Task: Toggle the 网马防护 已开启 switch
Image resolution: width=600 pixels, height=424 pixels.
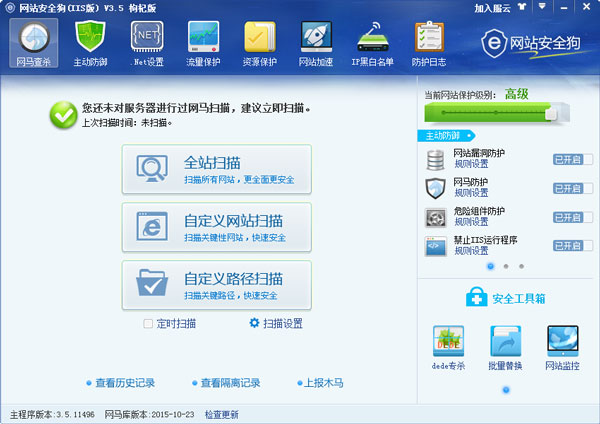Action: point(572,188)
